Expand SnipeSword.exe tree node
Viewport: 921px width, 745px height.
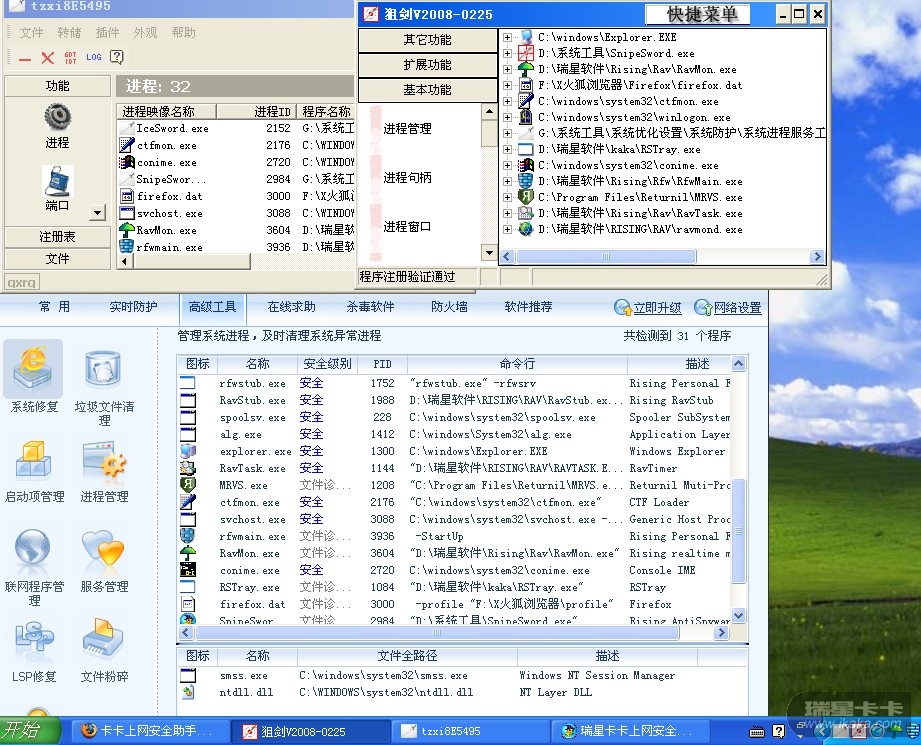(507, 53)
